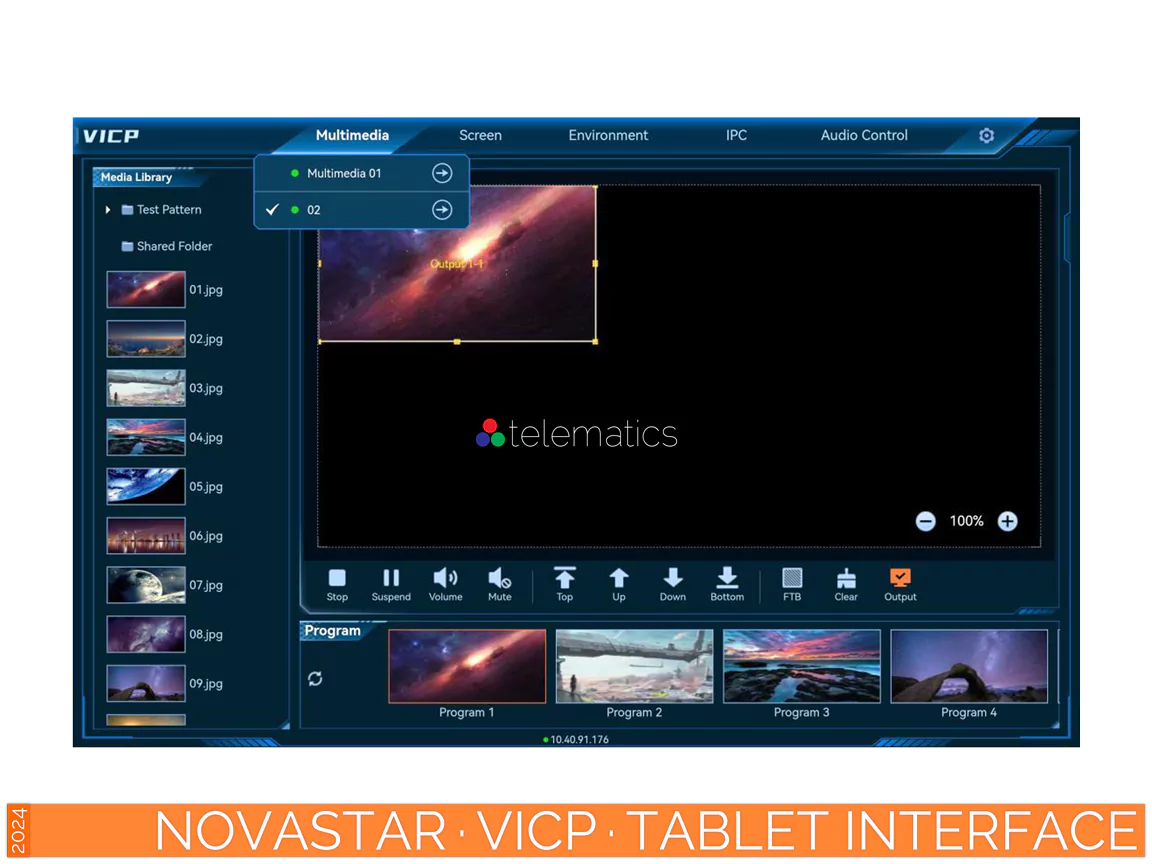Open settings gear icon

[986, 136]
